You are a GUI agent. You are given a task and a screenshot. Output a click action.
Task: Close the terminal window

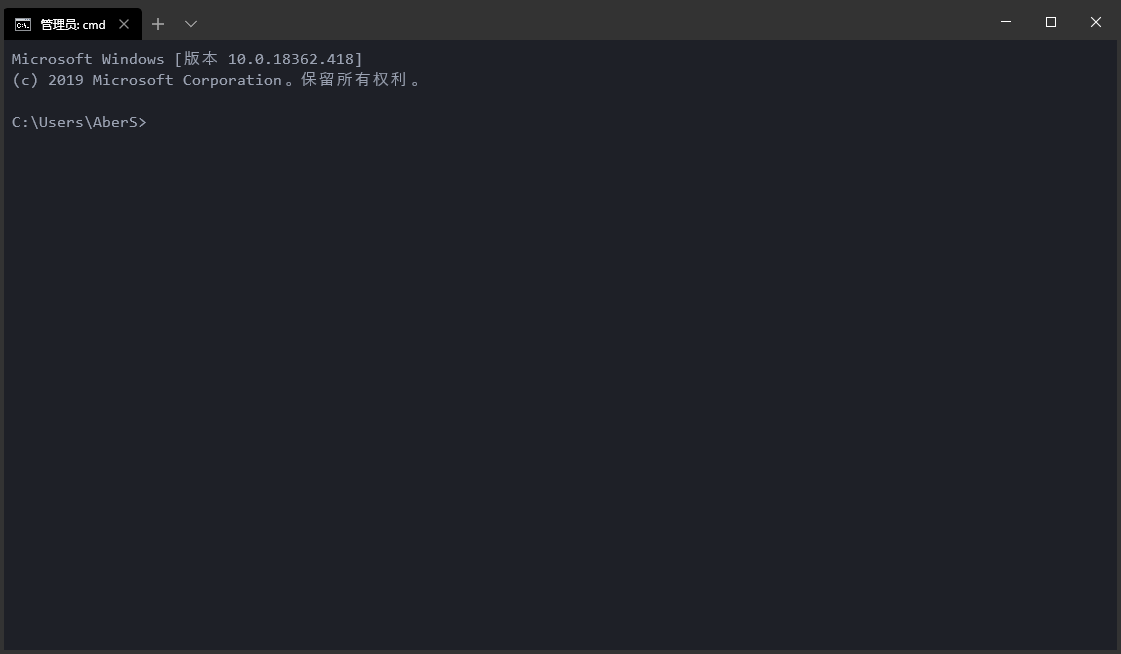click(x=1096, y=22)
